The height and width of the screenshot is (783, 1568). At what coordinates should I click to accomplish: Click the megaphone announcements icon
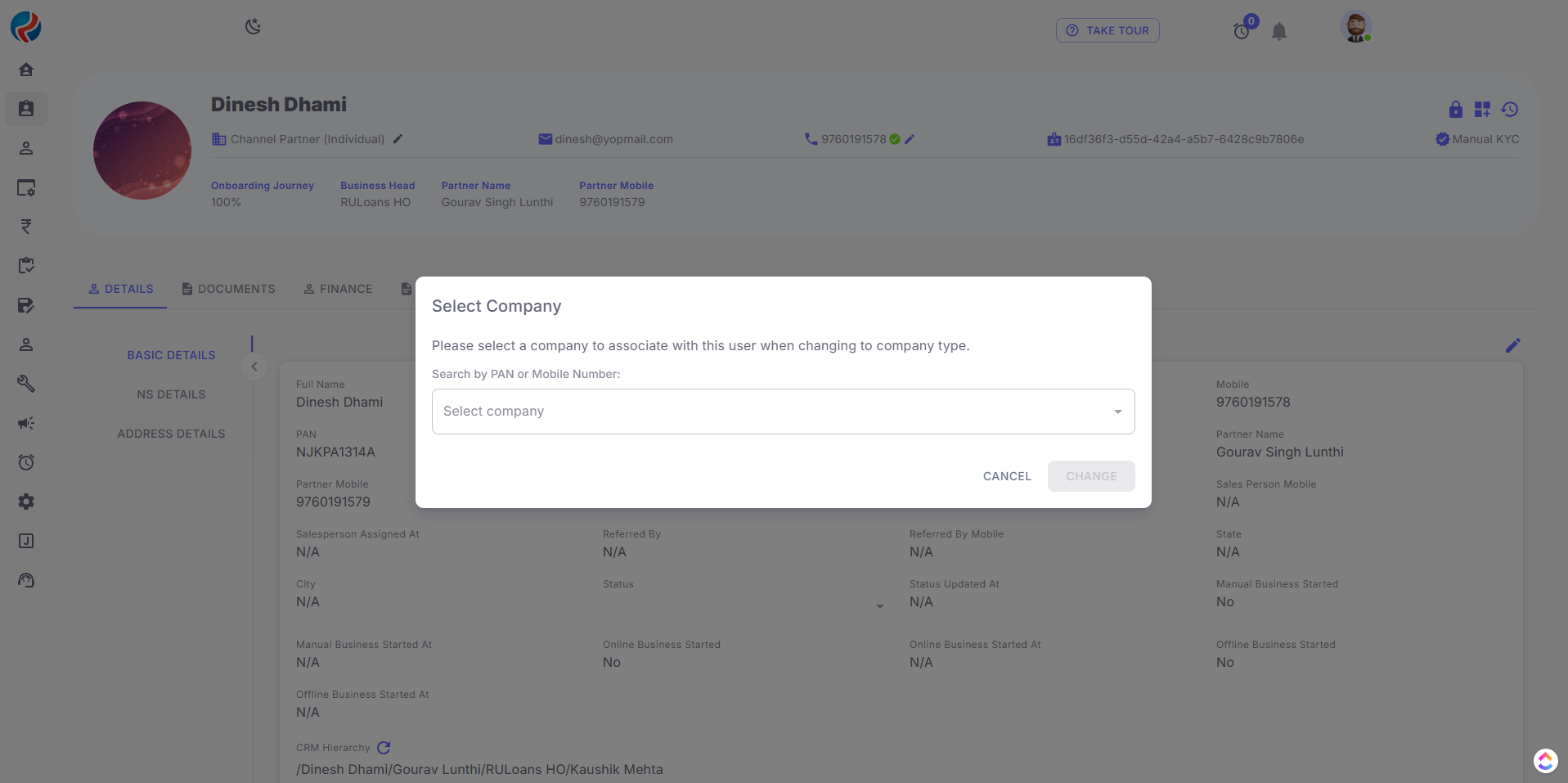point(26,423)
